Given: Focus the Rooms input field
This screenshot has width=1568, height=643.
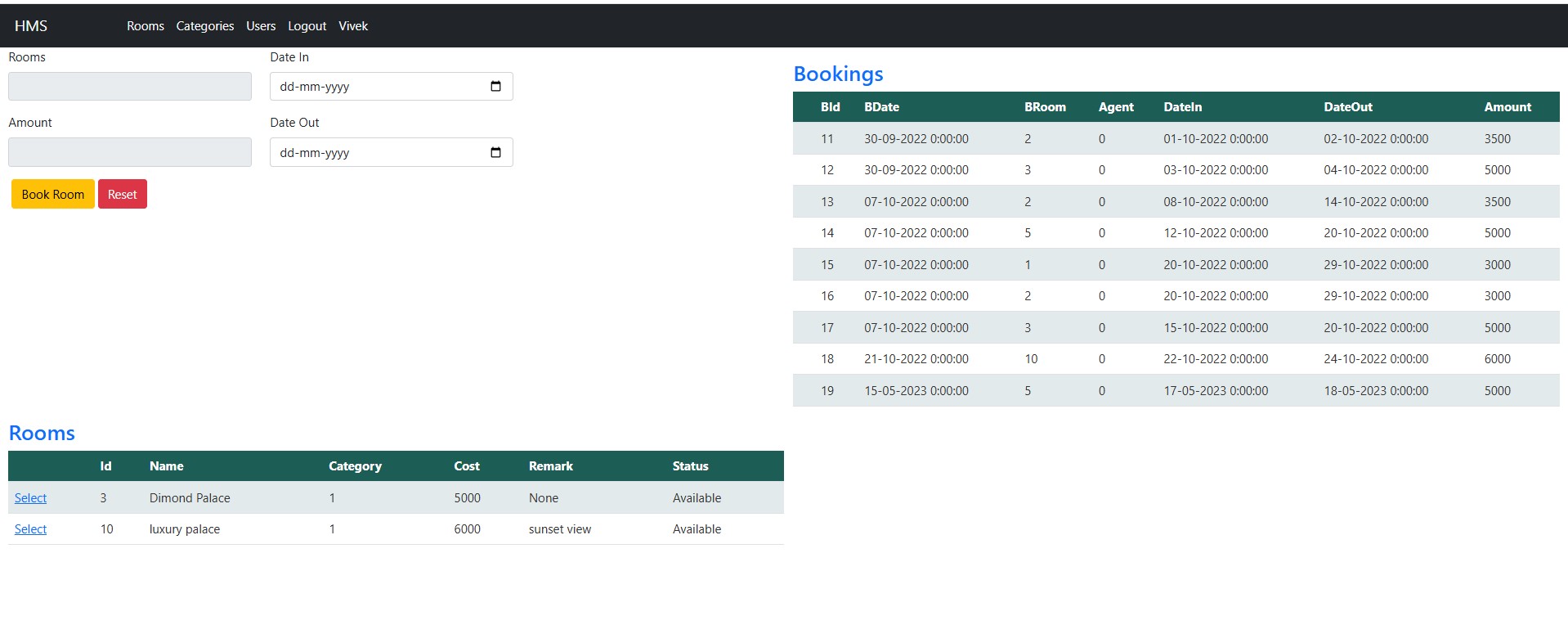Looking at the screenshot, I should pyautogui.click(x=130, y=86).
